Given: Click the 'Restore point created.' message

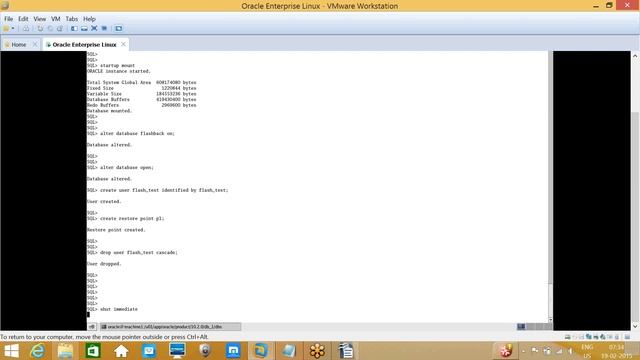Looking at the screenshot, I should pyautogui.click(x=116, y=230).
